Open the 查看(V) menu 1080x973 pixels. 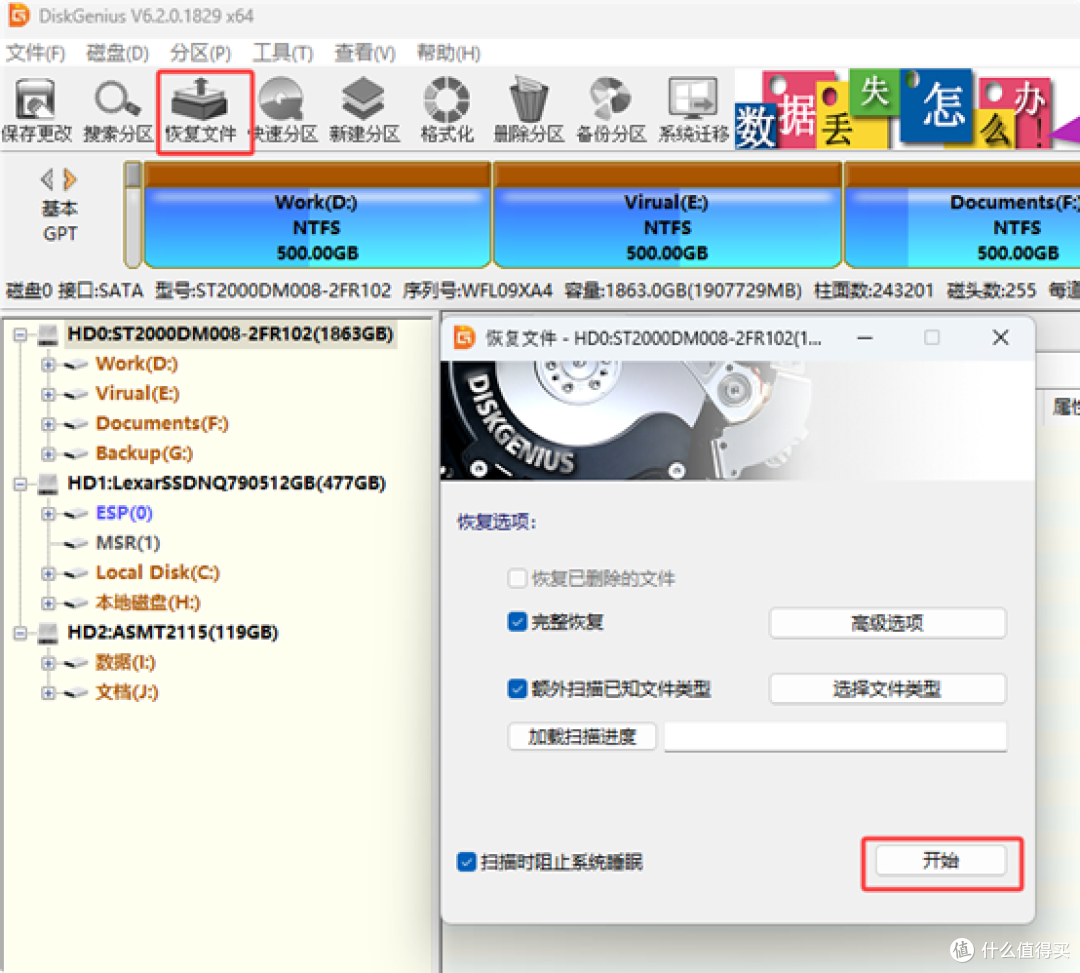[x=364, y=53]
